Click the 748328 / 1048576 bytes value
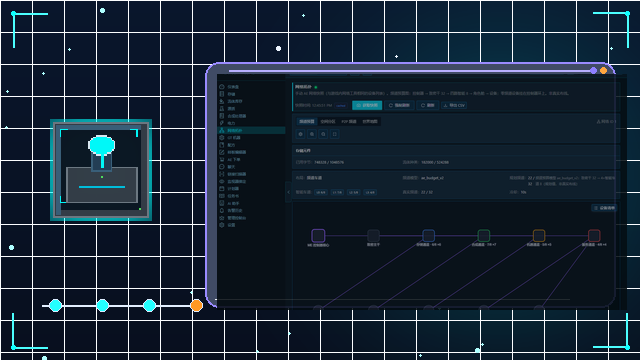The height and width of the screenshot is (360, 640). pyautogui.click(x=329, y=162)
